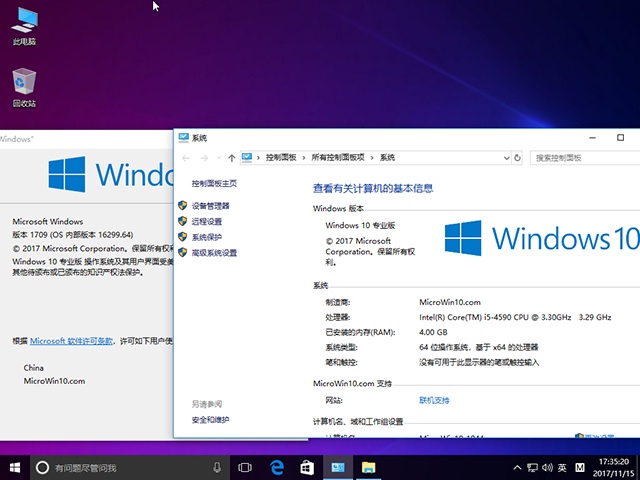Image resolution: width=640 pixels, height=480 pixels.
Task: Click computer icon in address bar
Action: click(247, 157)
